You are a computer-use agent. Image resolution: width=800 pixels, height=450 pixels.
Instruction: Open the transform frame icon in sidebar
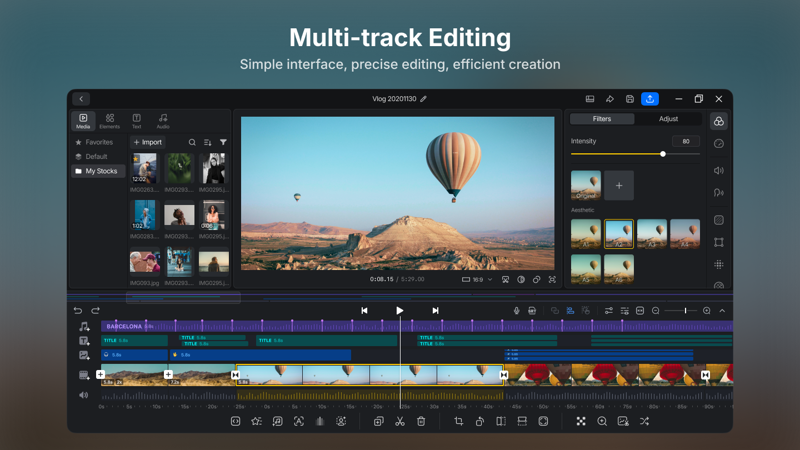tap(719, 242)
